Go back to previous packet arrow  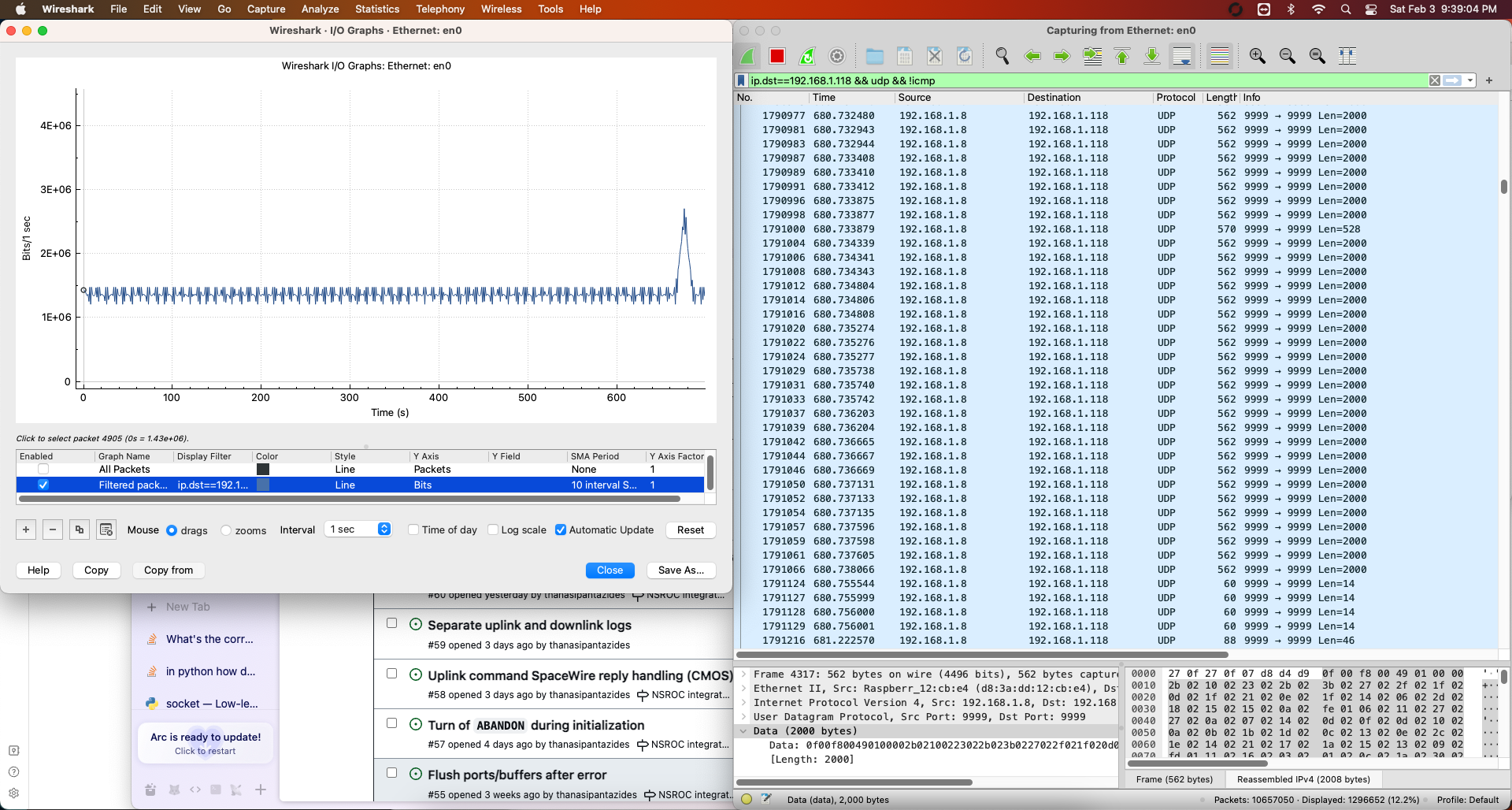coord(1032,56)
